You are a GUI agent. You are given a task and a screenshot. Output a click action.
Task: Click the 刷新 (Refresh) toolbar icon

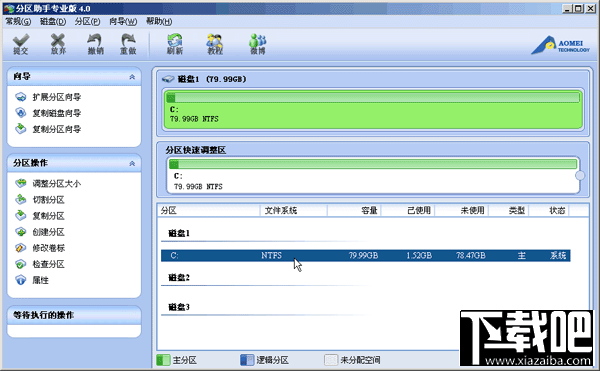coord(175,43)
